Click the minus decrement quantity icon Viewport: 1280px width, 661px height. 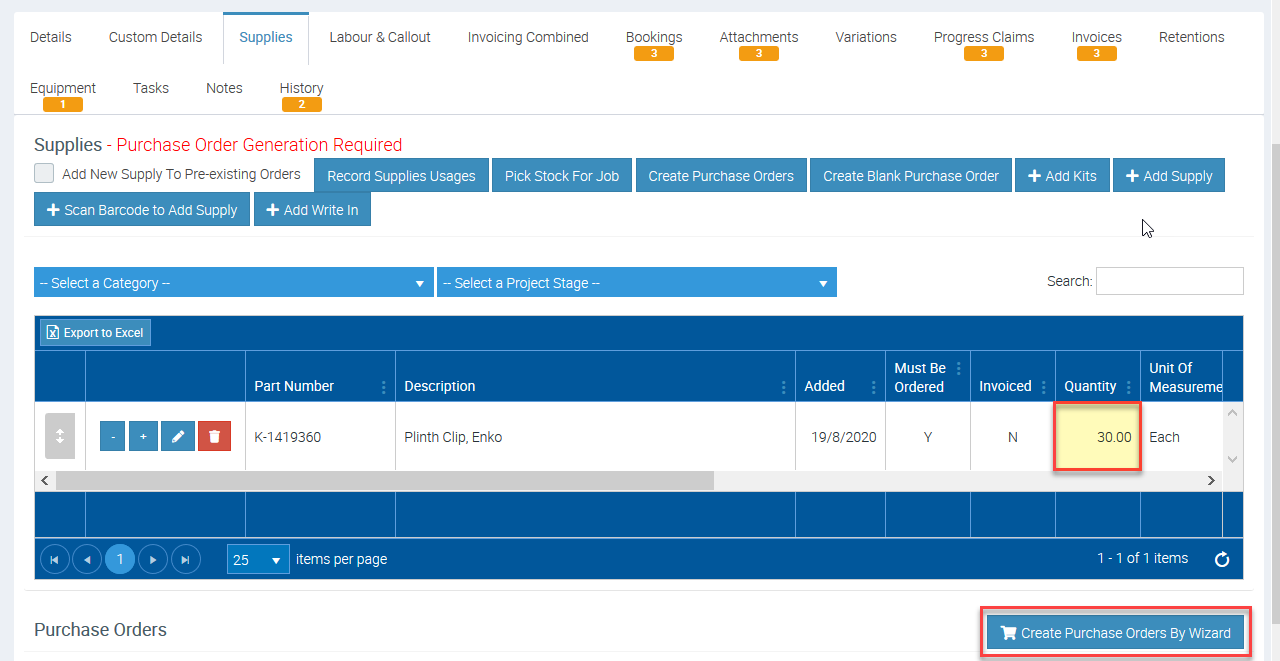pos(113,436)
